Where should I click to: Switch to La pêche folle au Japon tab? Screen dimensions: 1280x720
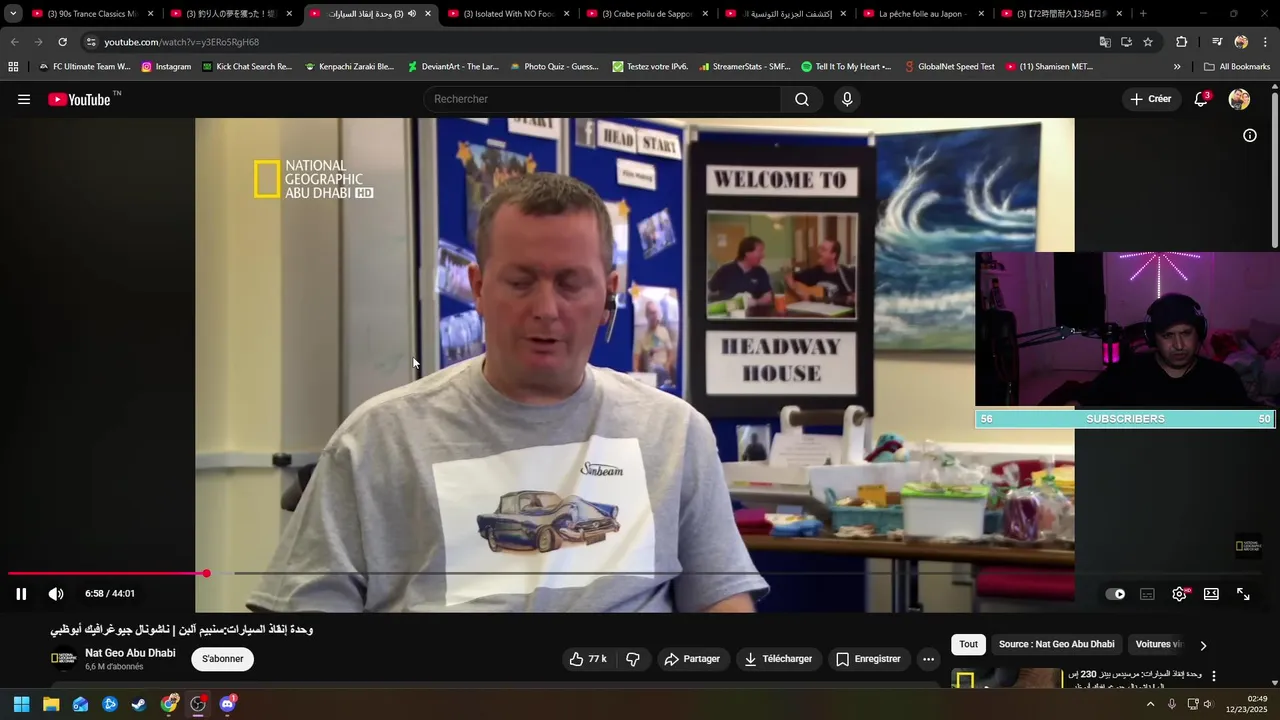pos(924,14)
